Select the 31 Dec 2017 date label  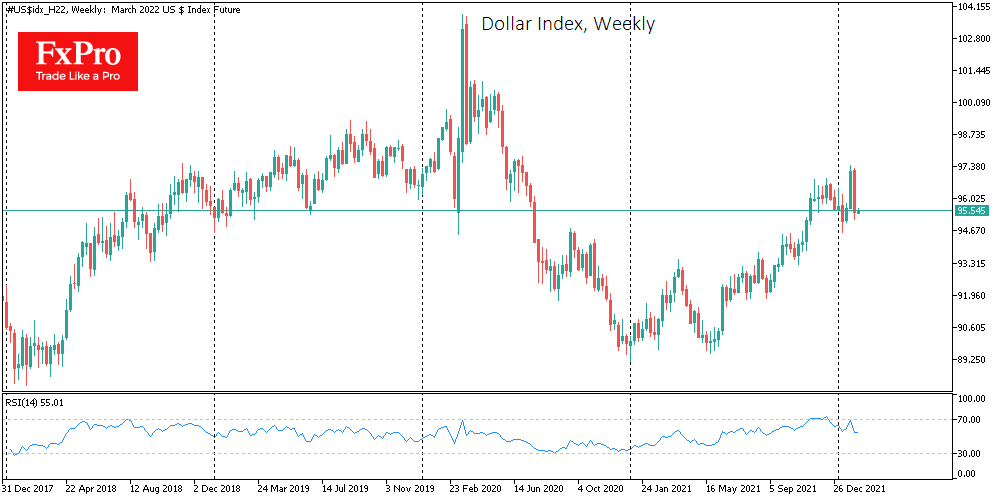[29, 491]
